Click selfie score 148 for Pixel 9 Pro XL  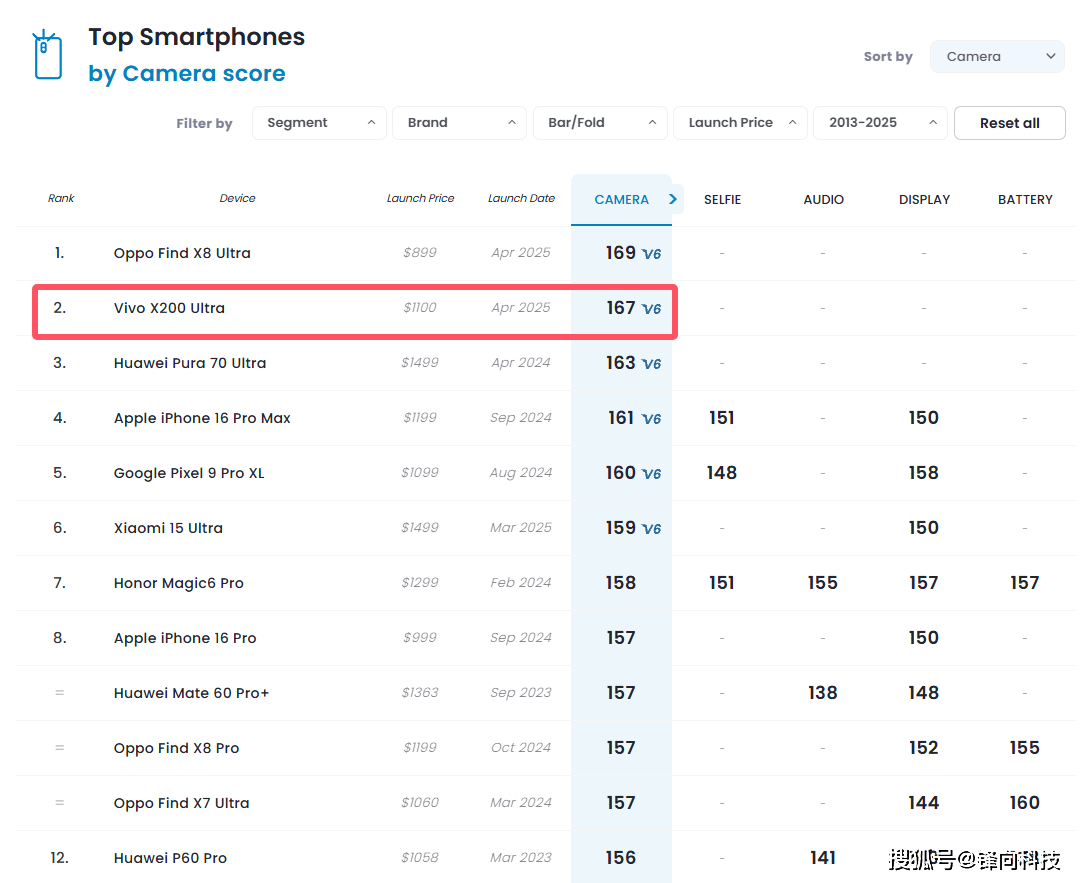point(722,473)
